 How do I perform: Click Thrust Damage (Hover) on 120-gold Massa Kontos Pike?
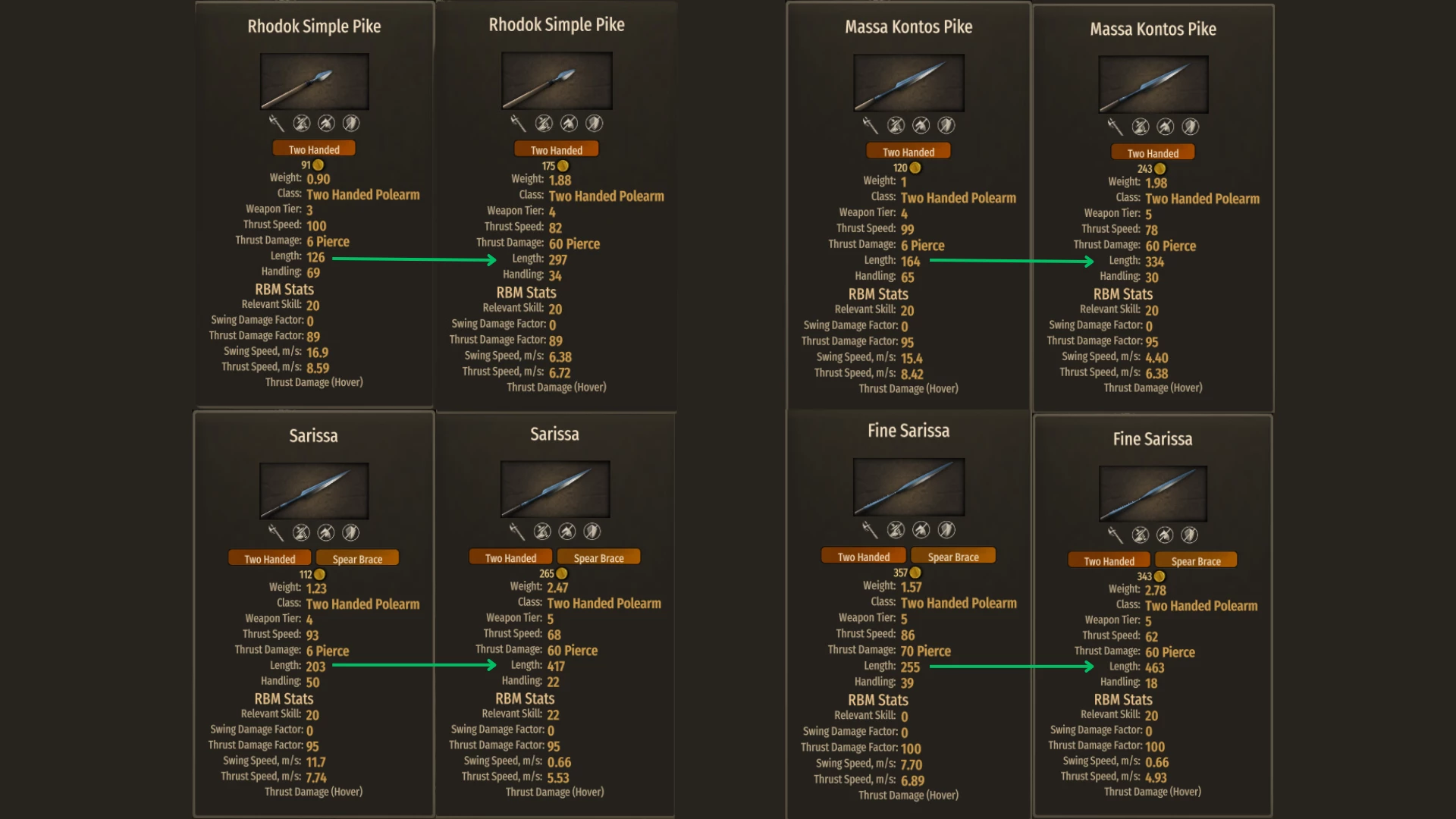[908, 388]
